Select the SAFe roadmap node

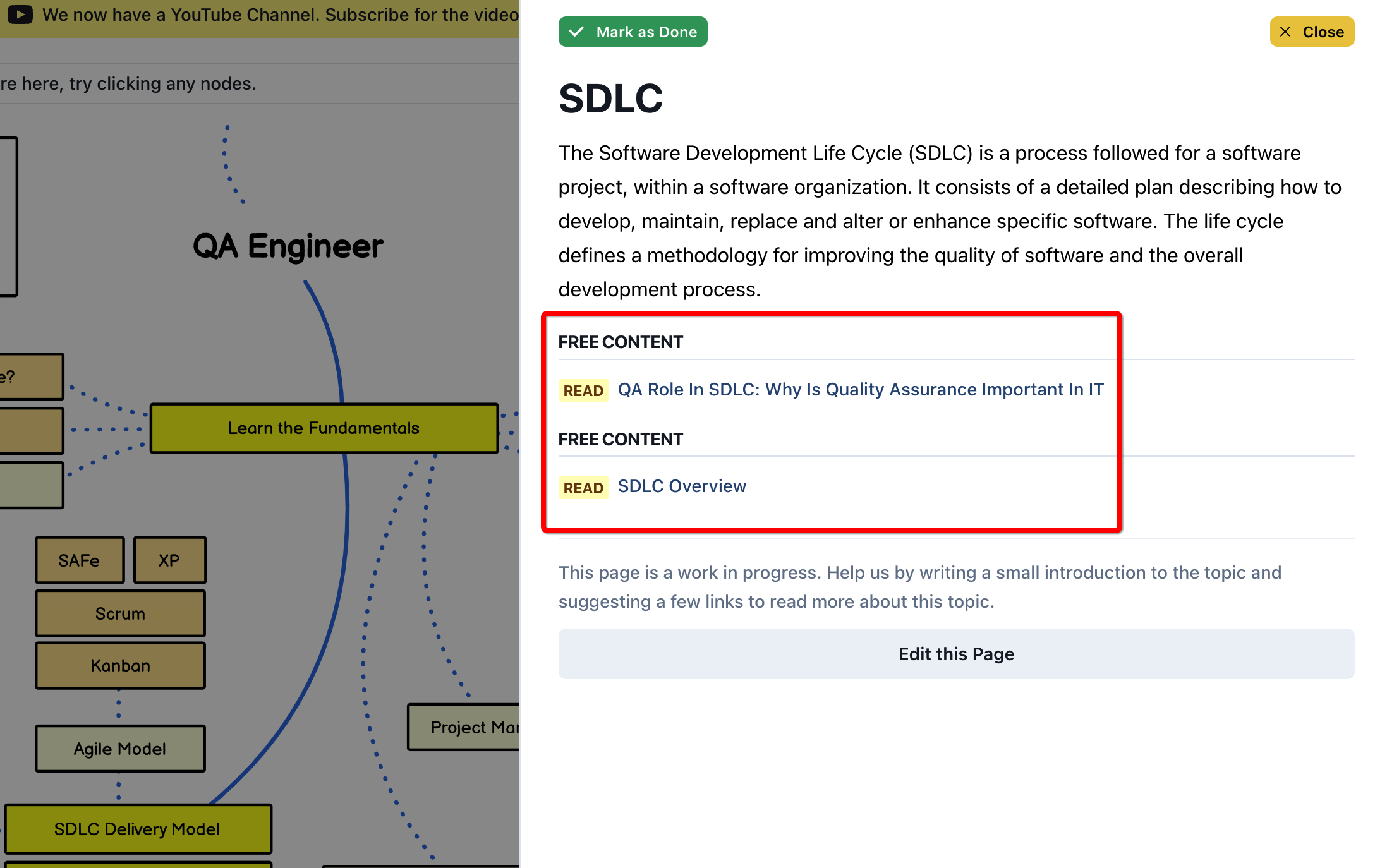[79, 560]
